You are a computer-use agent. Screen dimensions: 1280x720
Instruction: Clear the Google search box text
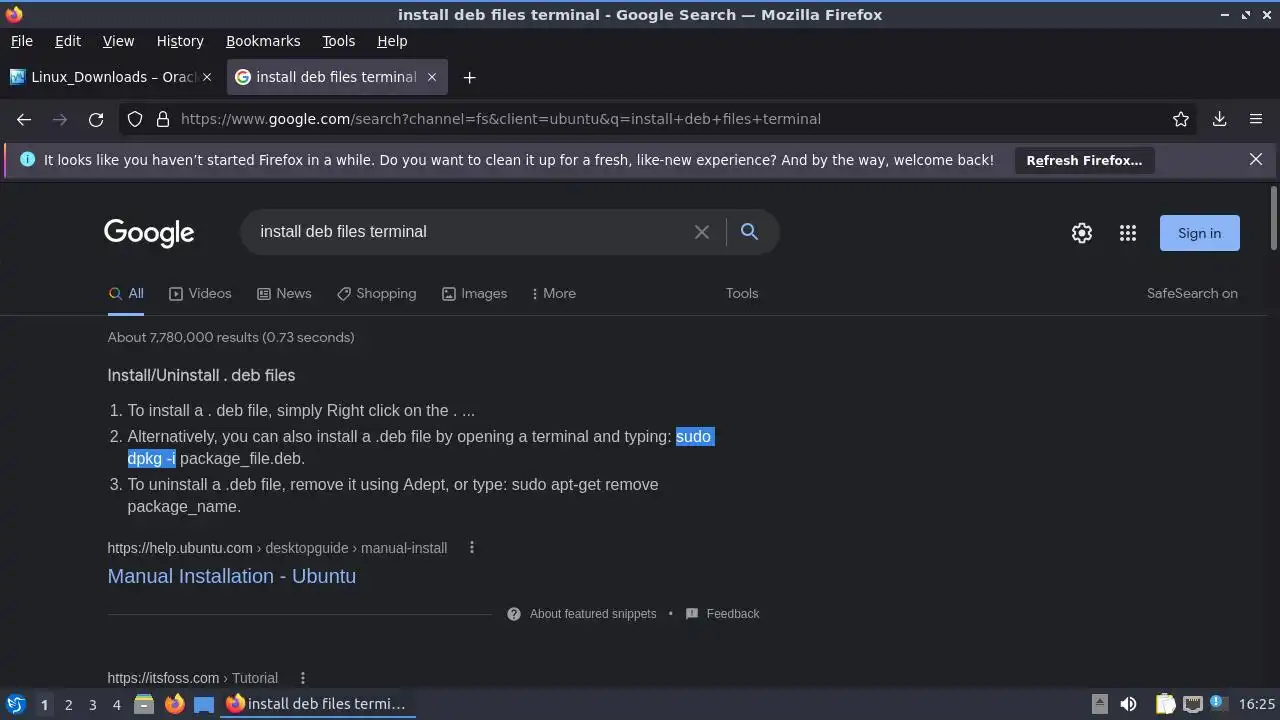tap(702, 232)
